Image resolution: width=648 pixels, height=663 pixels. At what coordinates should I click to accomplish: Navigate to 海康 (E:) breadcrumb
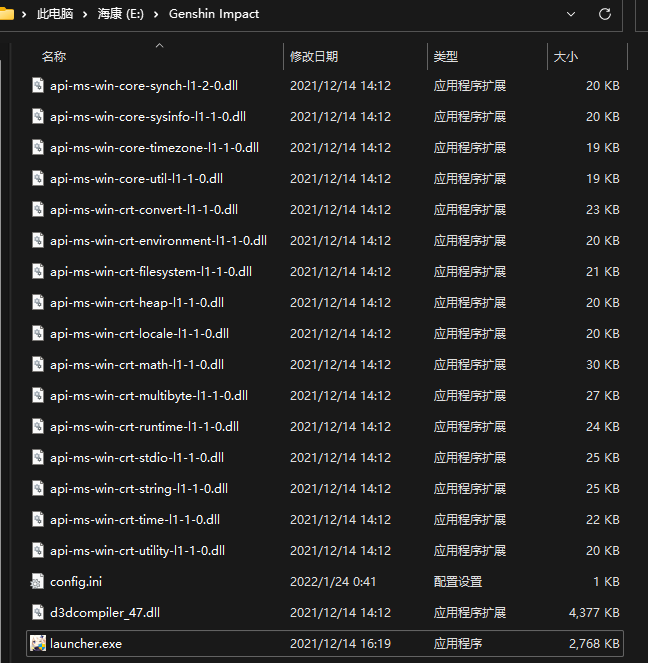(120, 14)
